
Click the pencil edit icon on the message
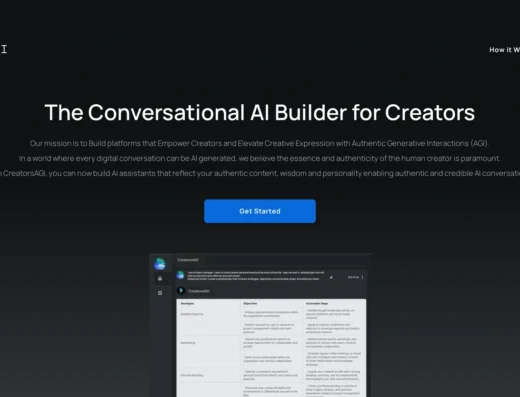tap(331, 277)
